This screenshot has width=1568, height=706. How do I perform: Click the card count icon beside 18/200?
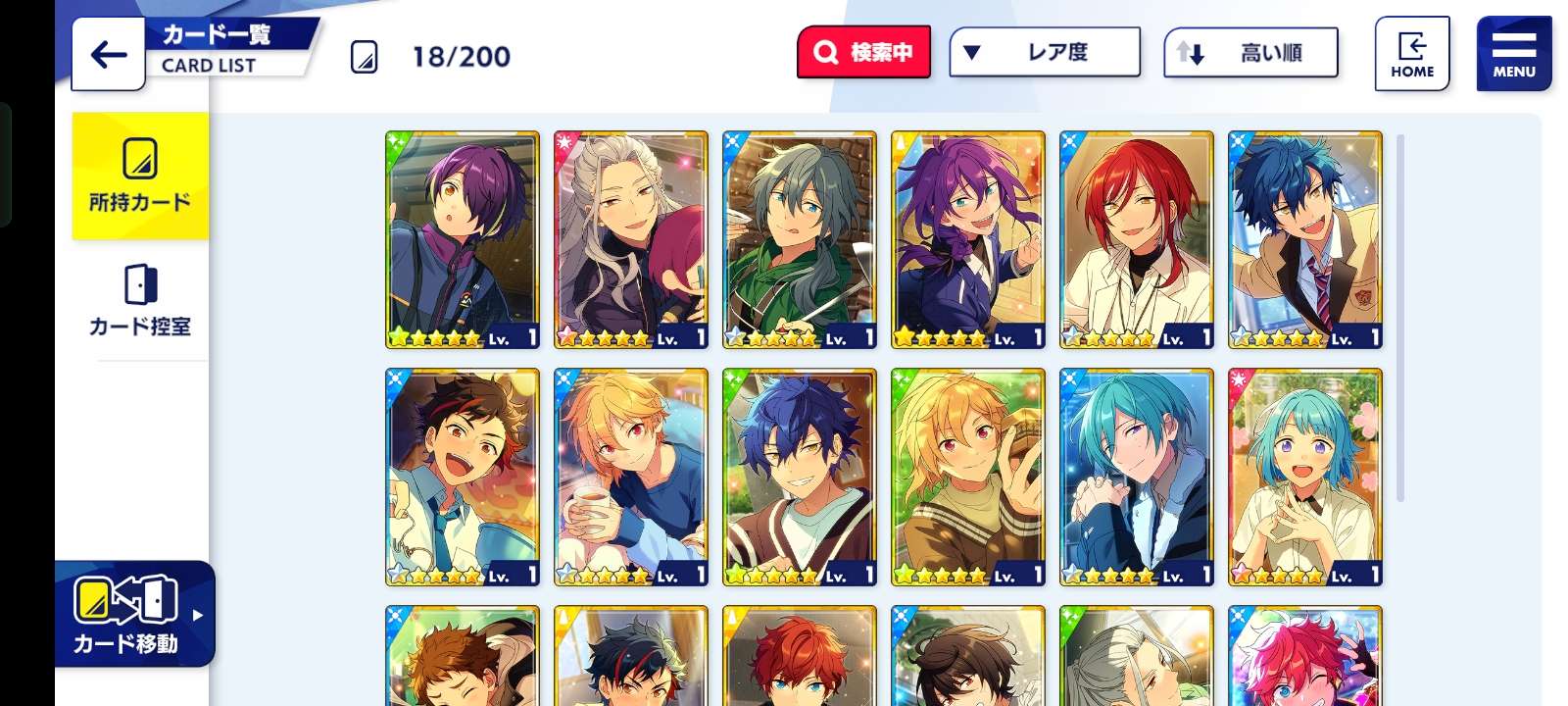364,57
